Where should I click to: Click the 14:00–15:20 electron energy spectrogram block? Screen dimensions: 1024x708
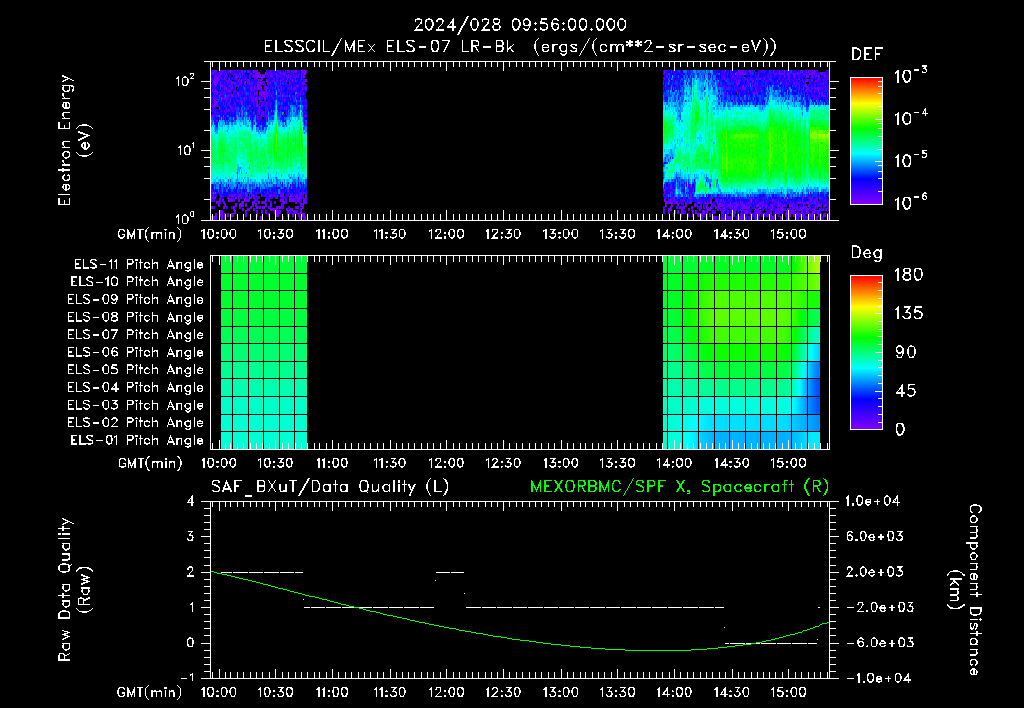[x=746, y=144]
